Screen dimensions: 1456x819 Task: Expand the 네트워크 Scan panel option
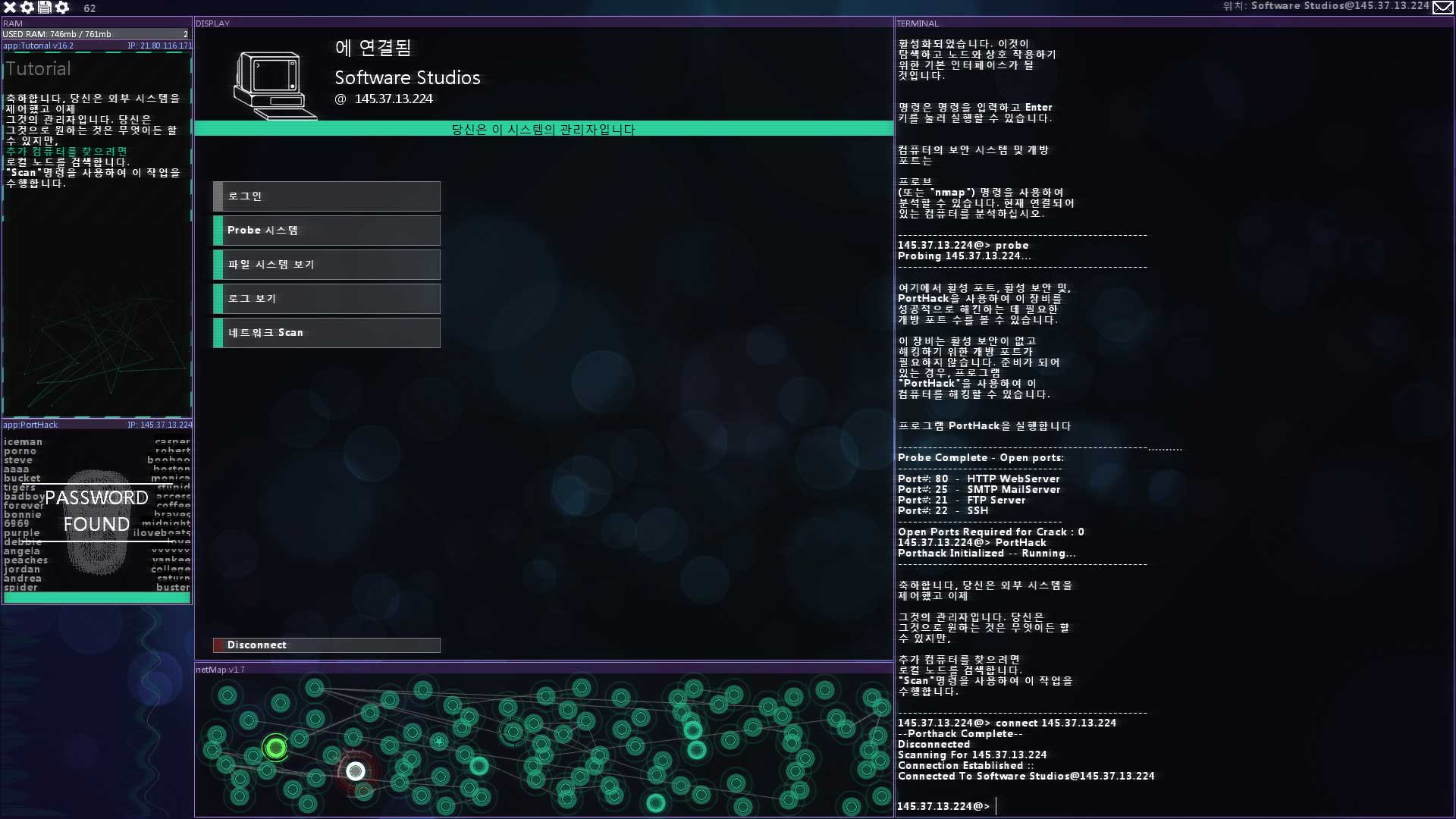327,332
